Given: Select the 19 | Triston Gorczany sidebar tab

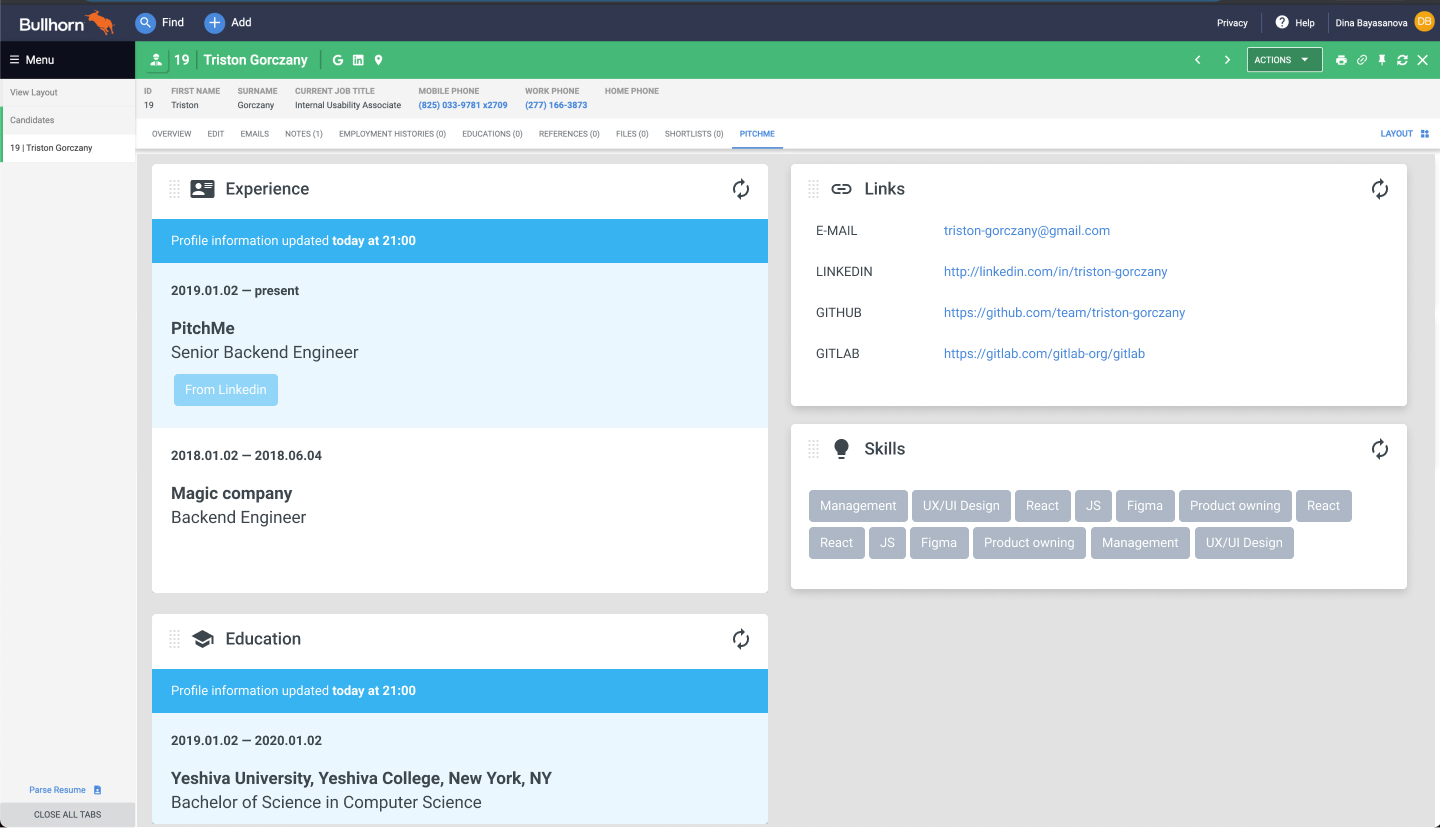Looking at the screenshot, I should 68,148.
